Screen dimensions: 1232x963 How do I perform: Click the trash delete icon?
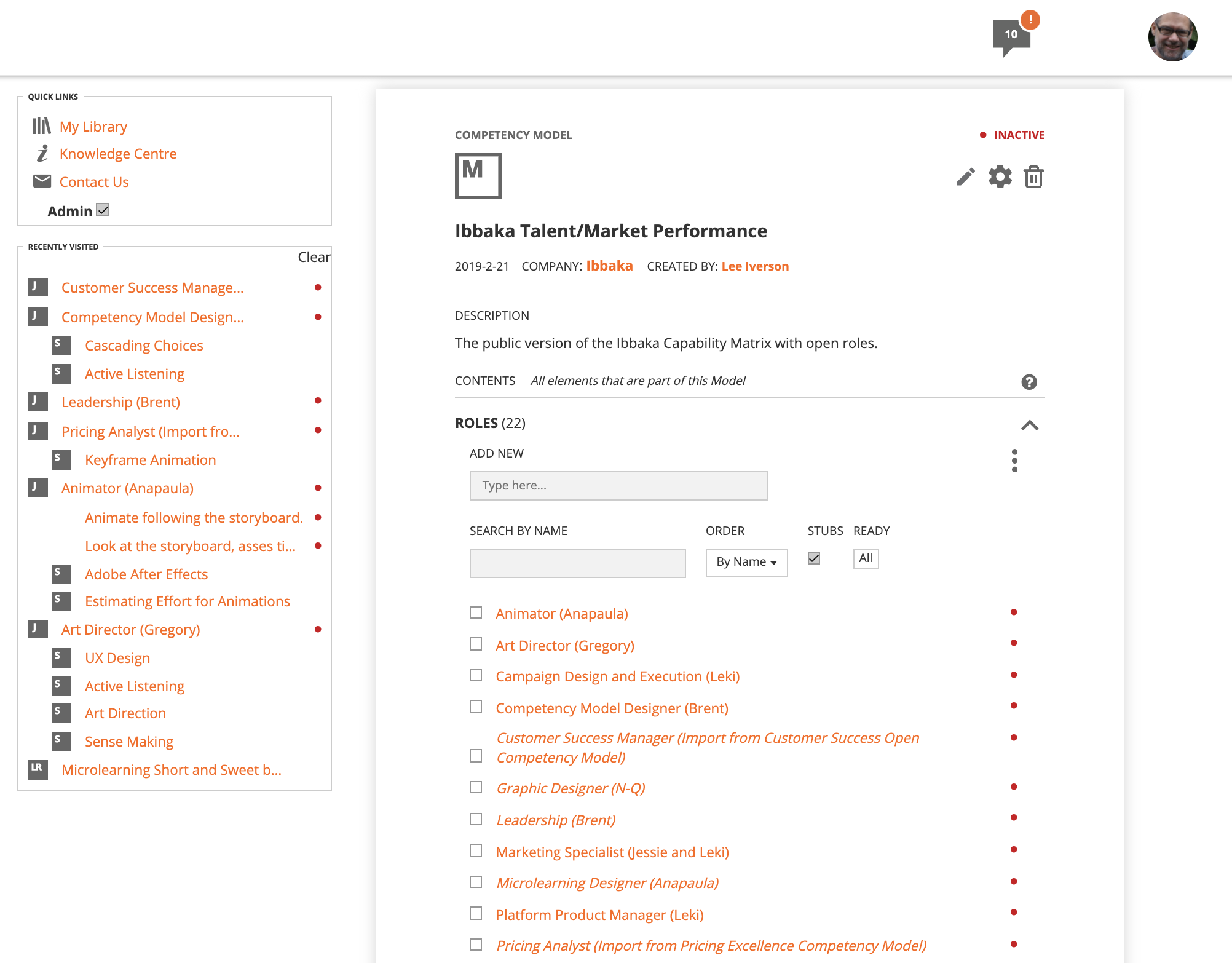click(x=1033, y=177)
